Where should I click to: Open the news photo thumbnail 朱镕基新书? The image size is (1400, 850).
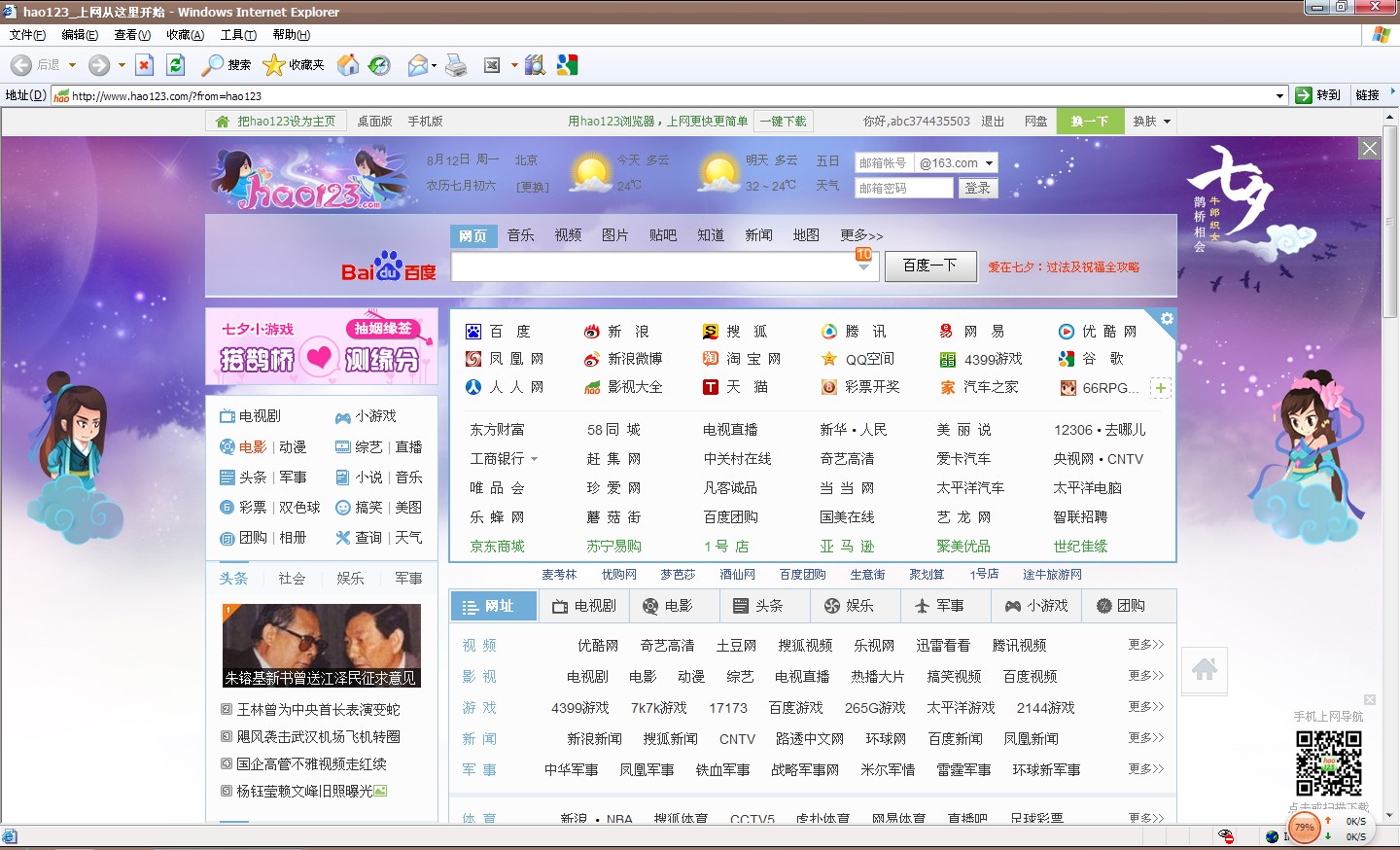pos(322,646)
